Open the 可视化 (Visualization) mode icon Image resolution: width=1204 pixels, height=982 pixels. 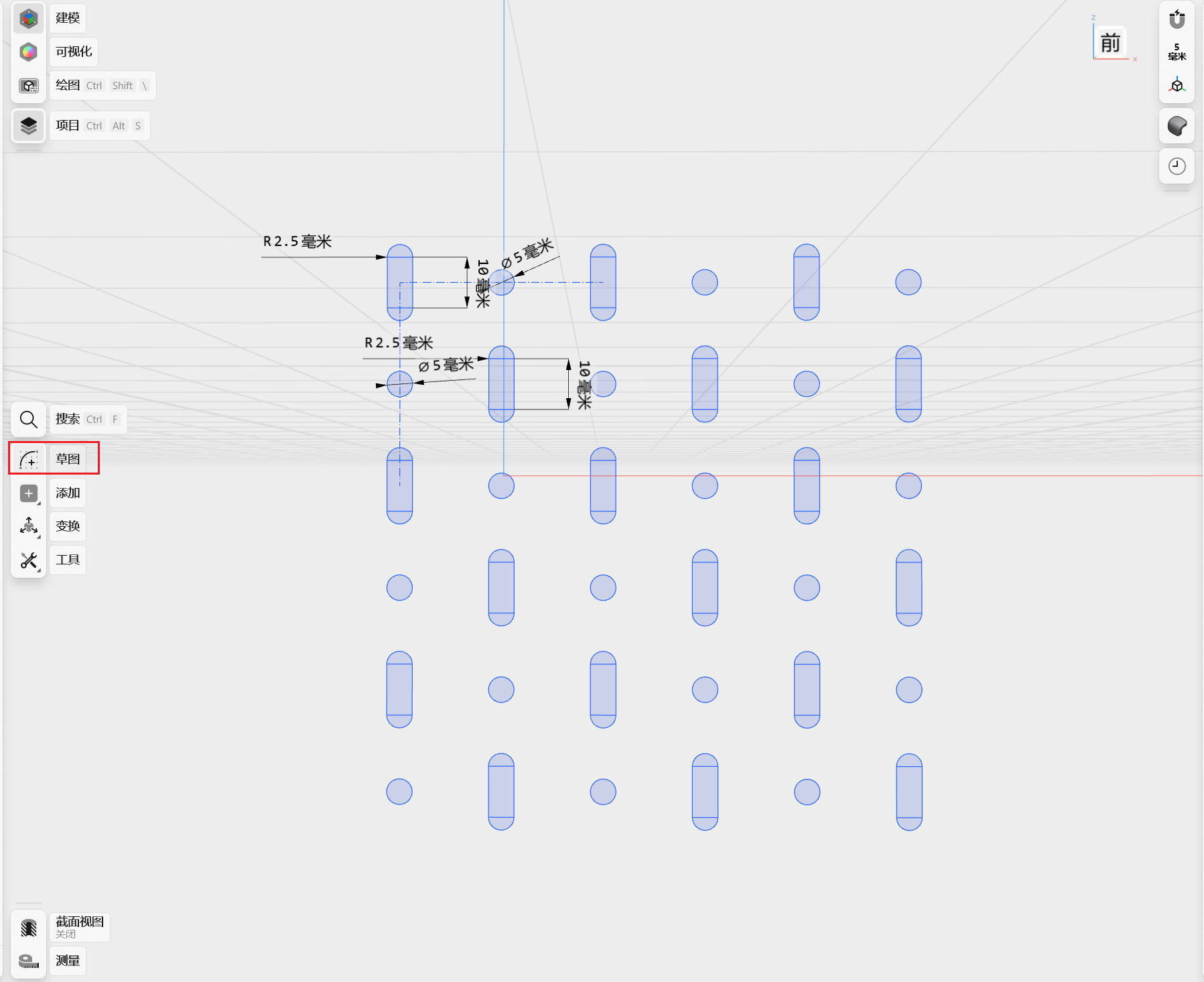point(28,52)
